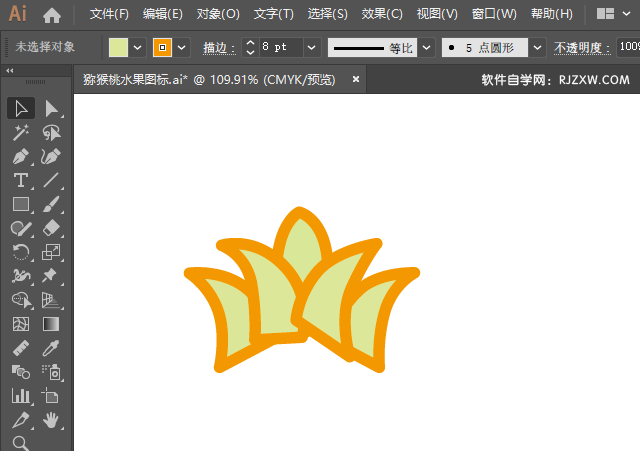Image resolution: width=640 pixels, height=451 pixels.
Task: Click the orange stroke color swatch
Action: (x=162, y=47)
